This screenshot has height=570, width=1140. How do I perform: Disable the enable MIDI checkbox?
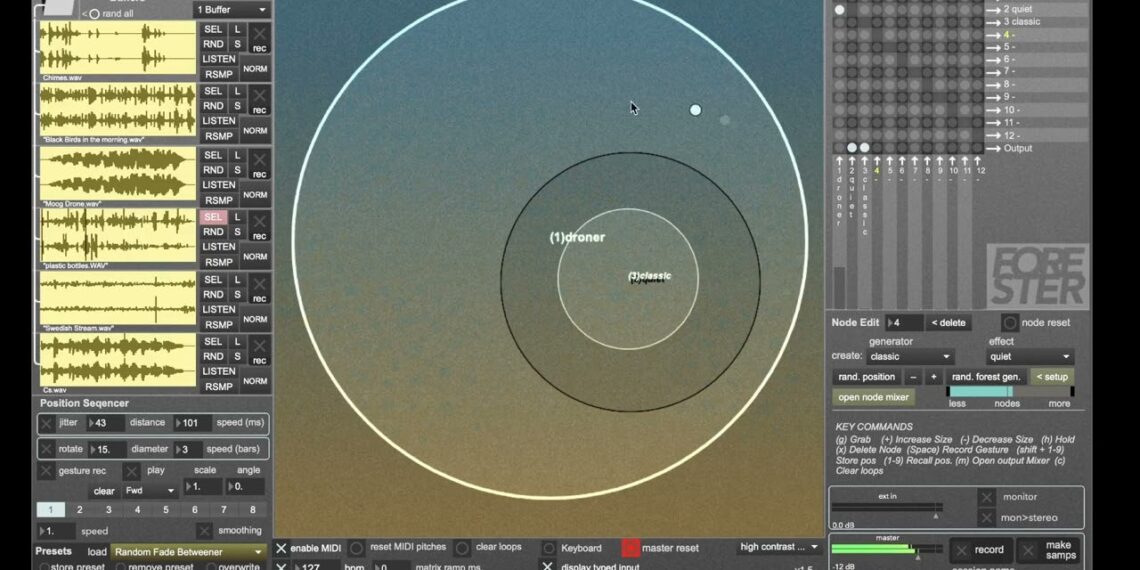click(x=281, y=548)
